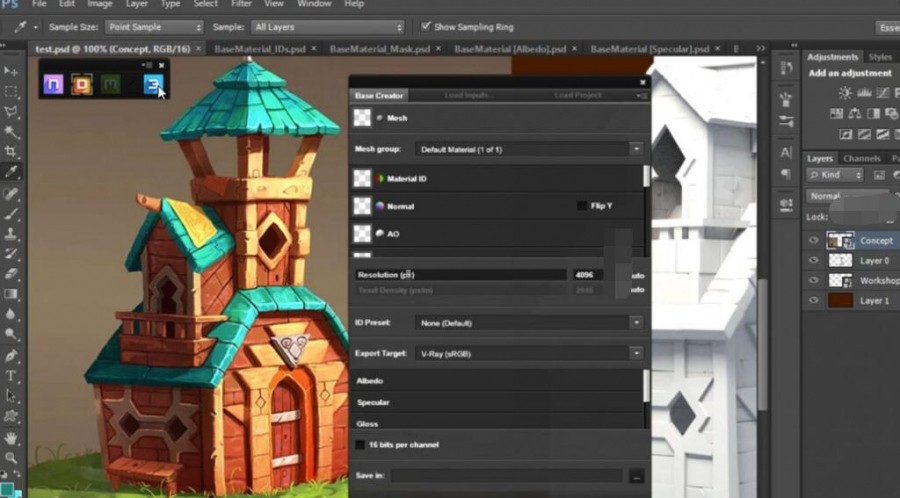Screen dimensions: 900x498
Task: Select the Lasso tool
Action: (10, 112)
